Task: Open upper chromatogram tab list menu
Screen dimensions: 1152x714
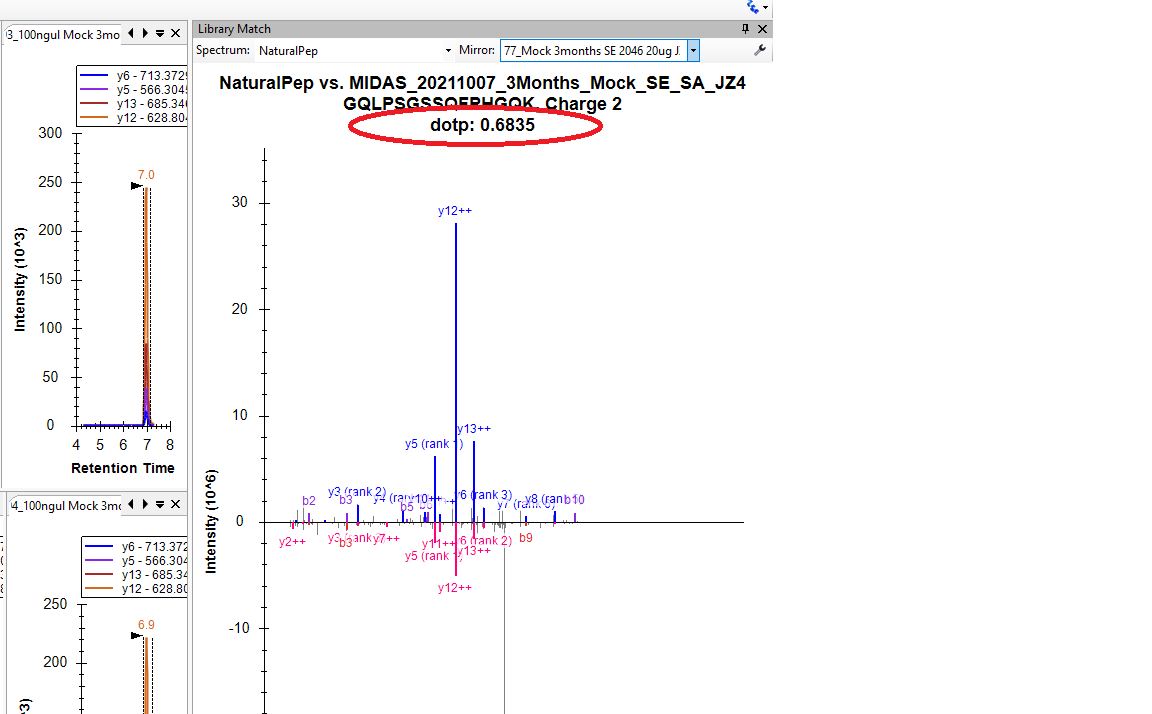Action: (x=160, y=34)
